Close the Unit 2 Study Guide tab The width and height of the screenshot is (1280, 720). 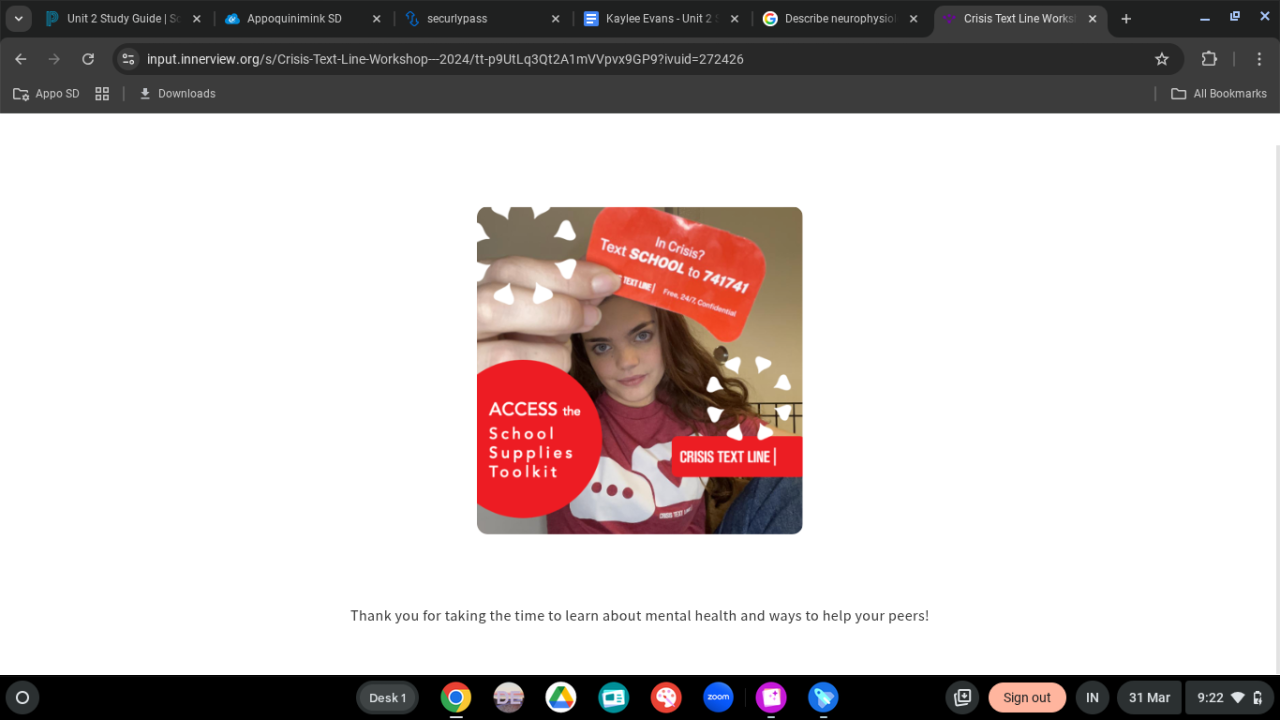(197, 19)
